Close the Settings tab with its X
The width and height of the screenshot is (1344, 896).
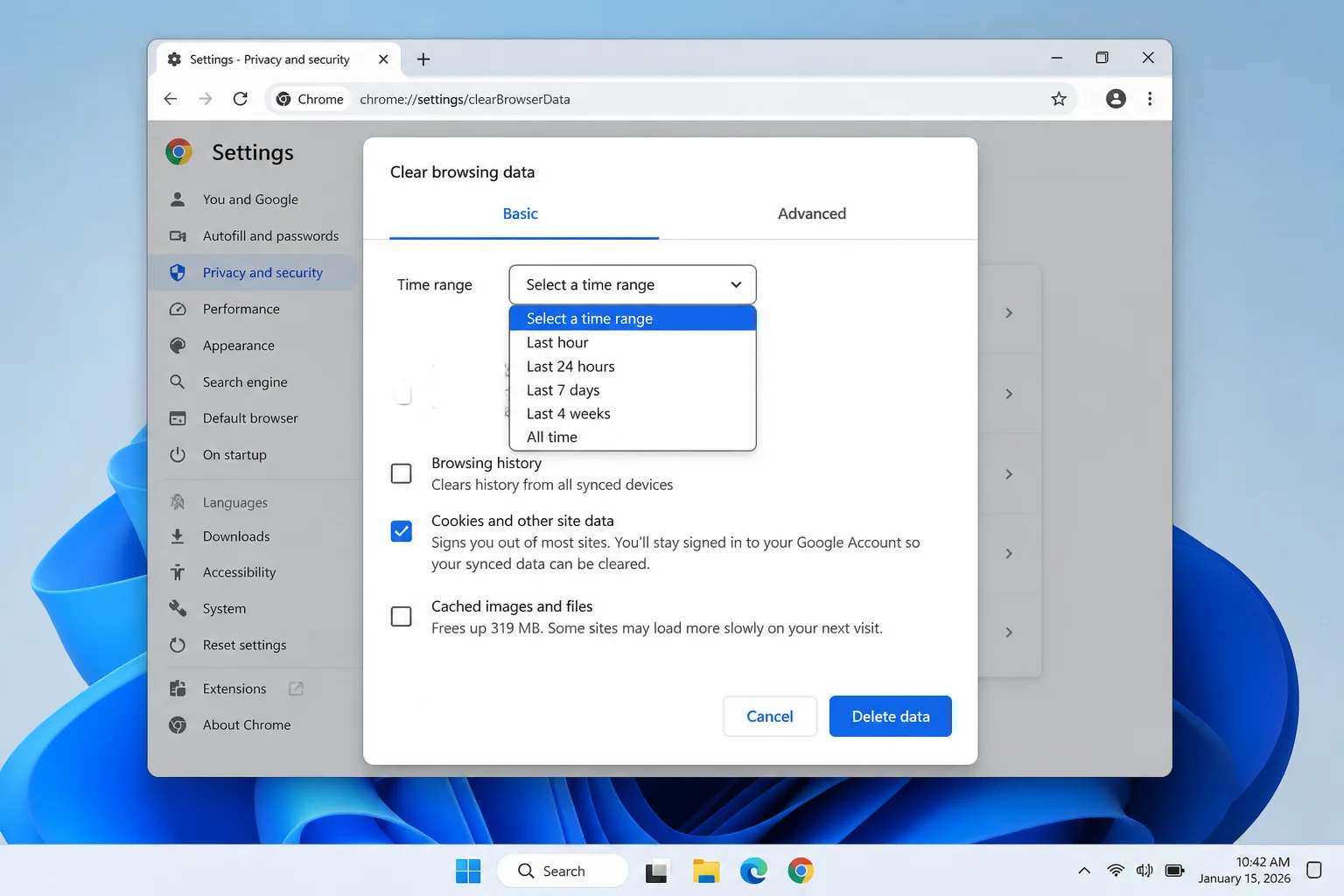[383, 59]
